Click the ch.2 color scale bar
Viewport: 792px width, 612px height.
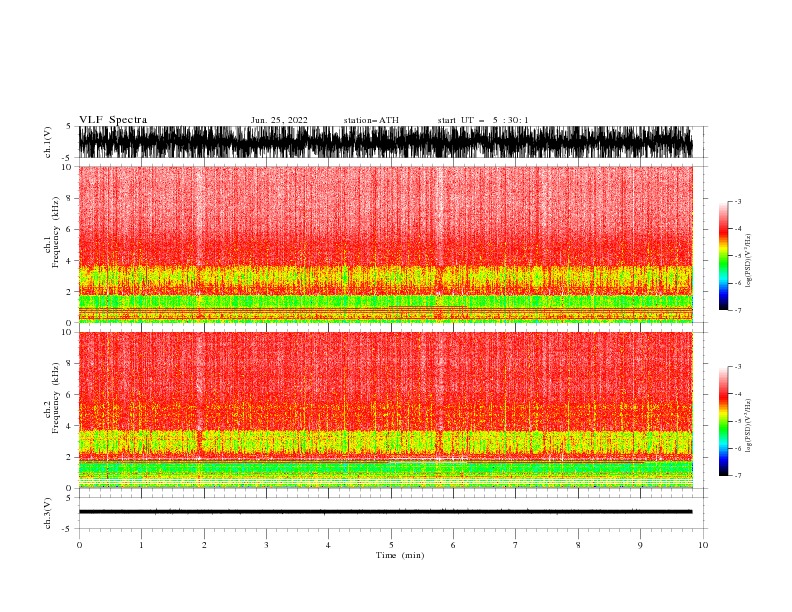coord(723,421)
